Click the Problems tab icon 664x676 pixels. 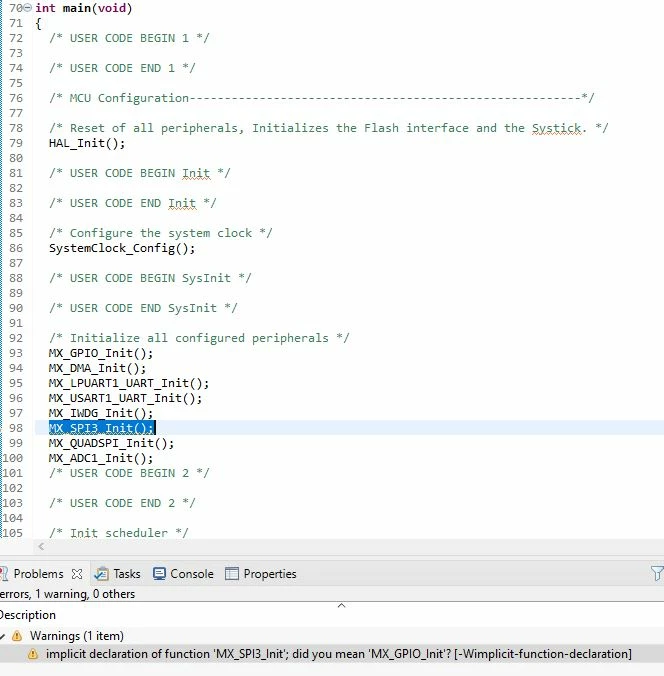point(4,574)
